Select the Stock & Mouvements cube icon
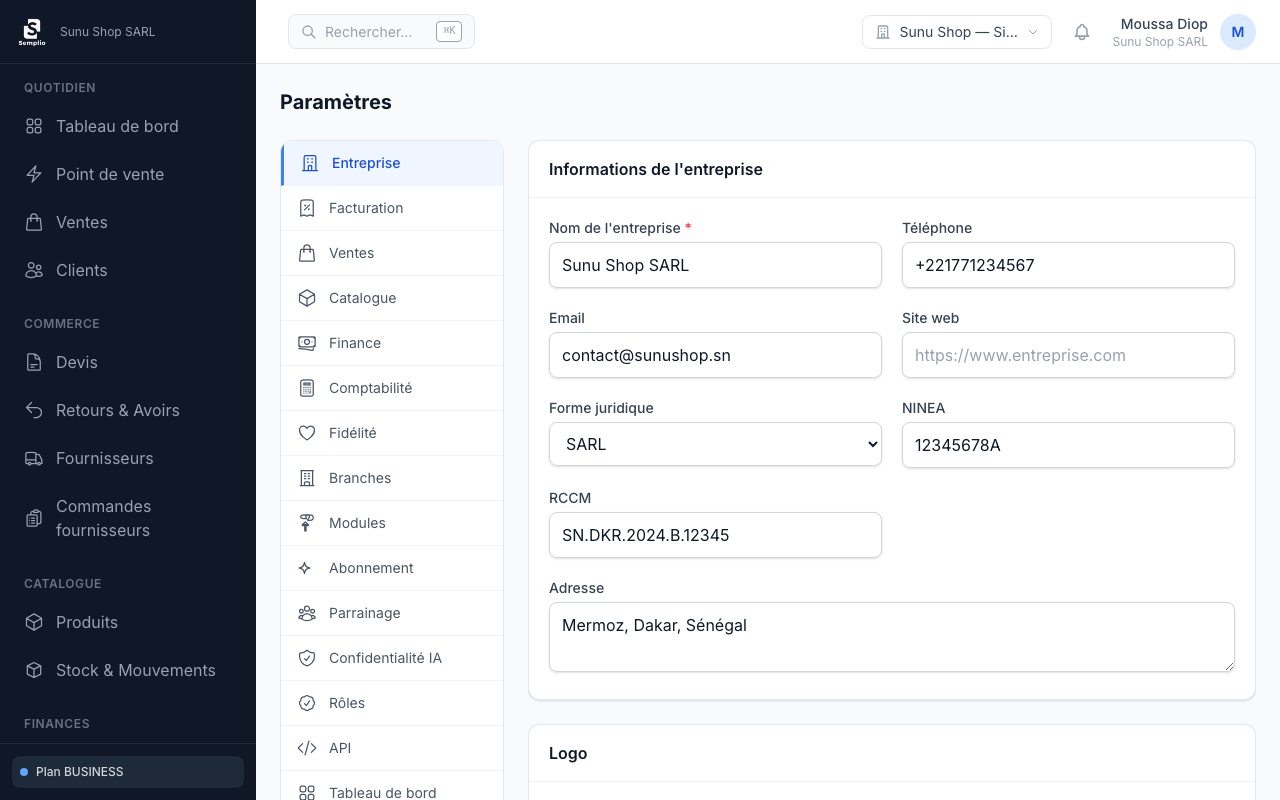 (x=32, y=670)
